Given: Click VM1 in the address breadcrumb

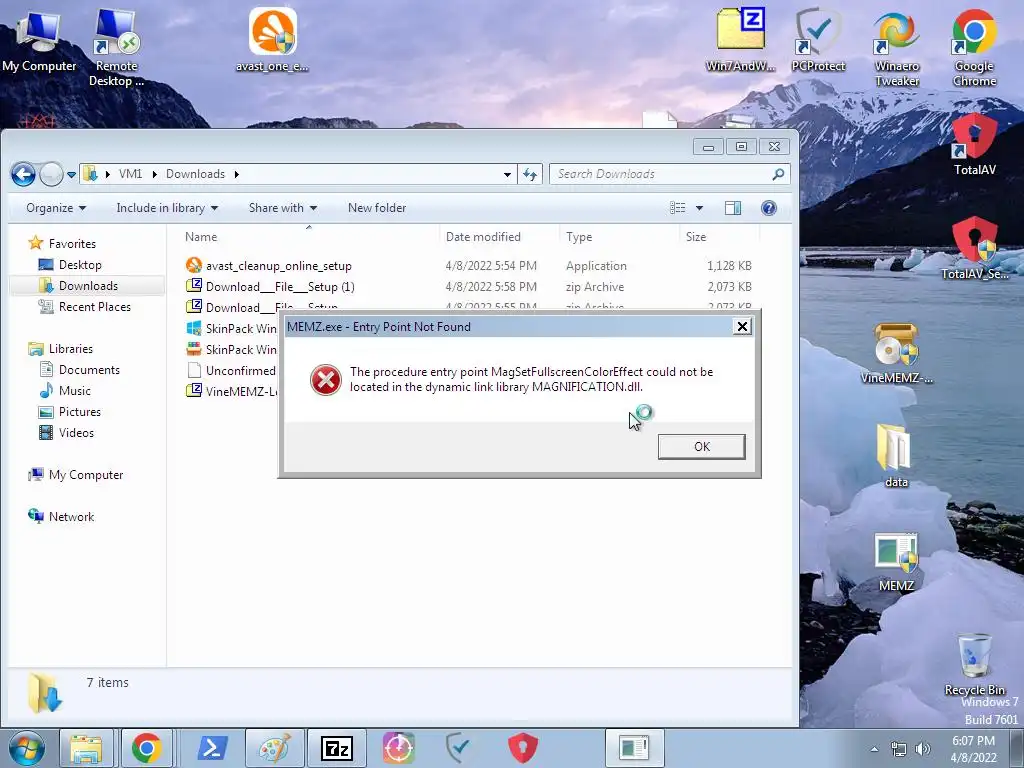Looking at the screenshot, I should (x=131, y=174).
